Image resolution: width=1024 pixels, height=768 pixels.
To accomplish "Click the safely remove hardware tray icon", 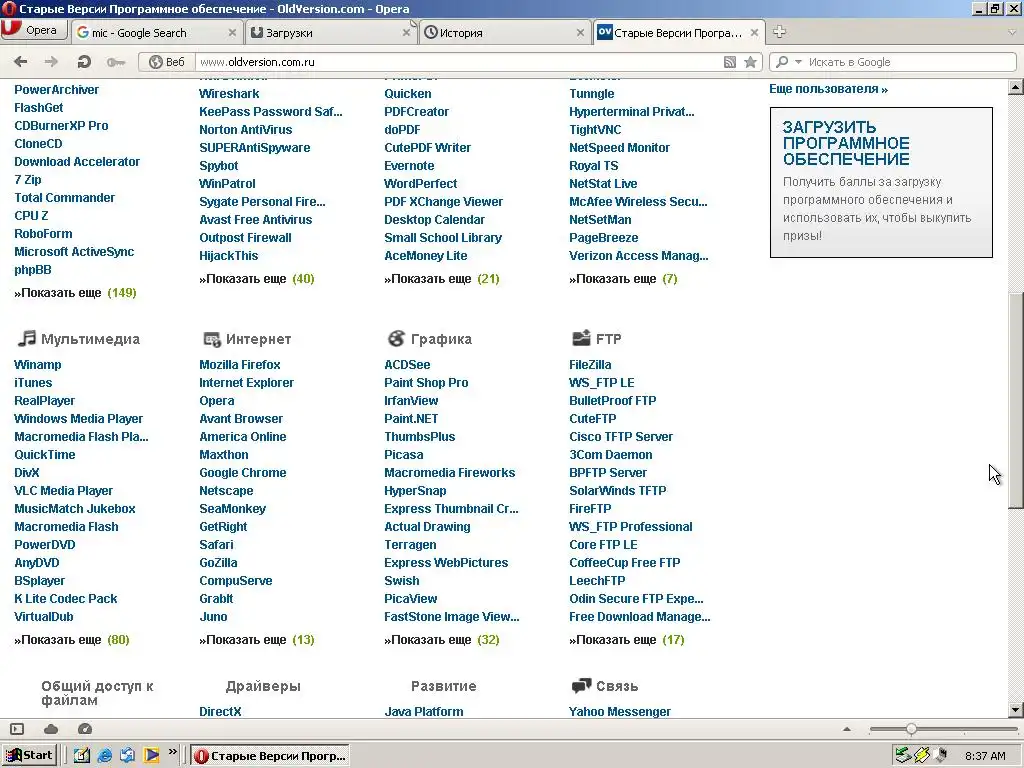I will [x=903, y=755].
